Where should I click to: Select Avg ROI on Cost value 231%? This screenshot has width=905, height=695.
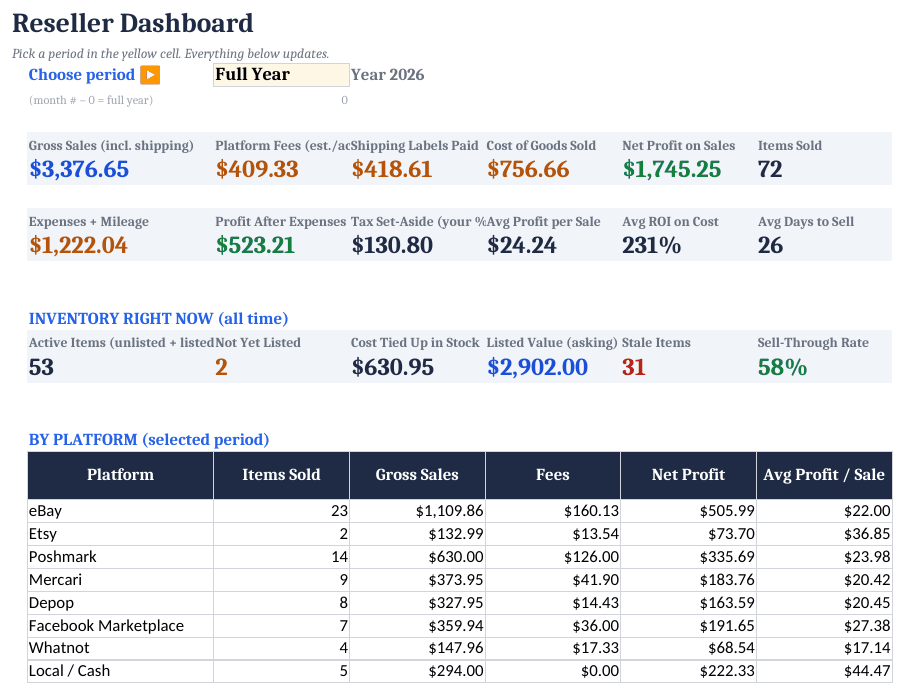(x=652, y=245)
